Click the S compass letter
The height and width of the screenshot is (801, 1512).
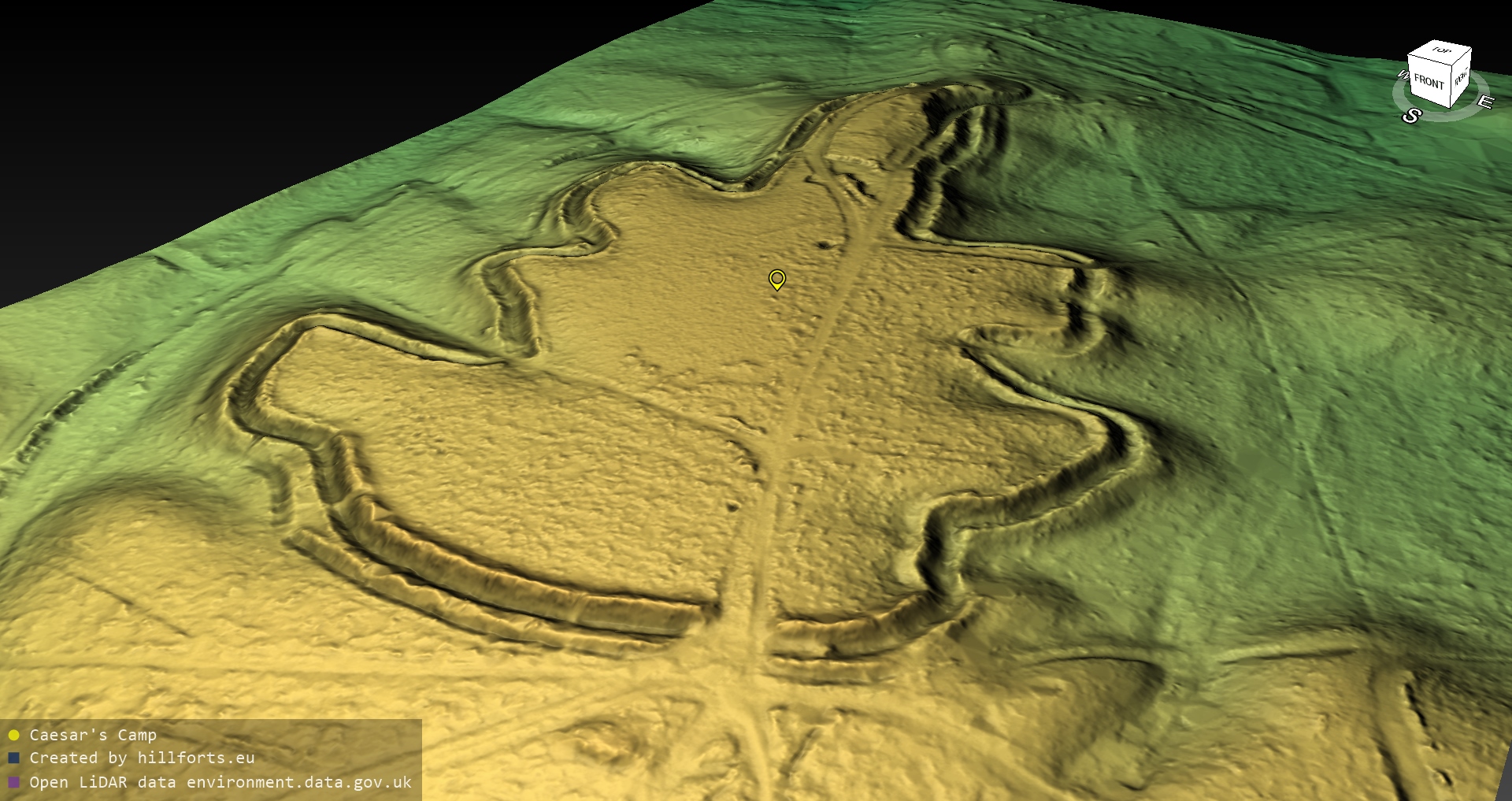click(1410, 116)
